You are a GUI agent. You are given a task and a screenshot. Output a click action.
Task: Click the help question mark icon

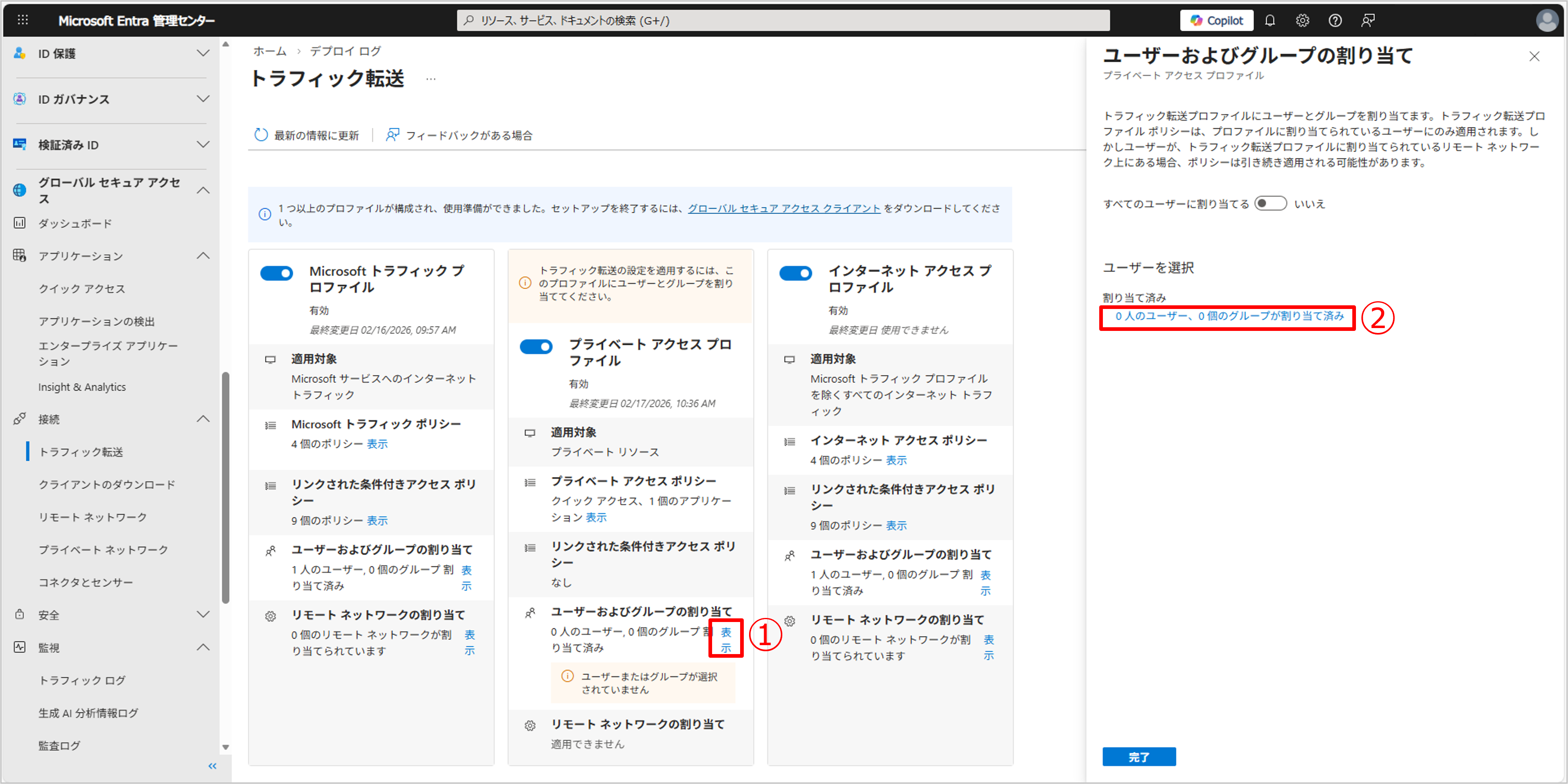click(1335, 20)
